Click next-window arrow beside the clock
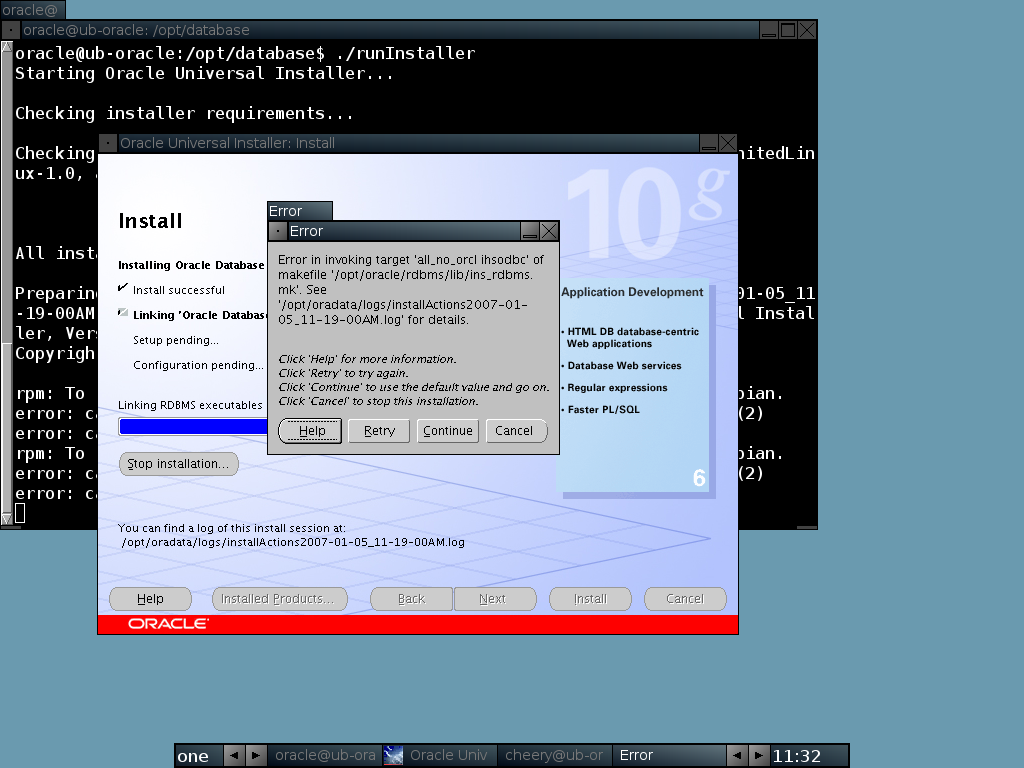Image resolution: width=1024 pixels, height=768 pixels. point(759,756)
